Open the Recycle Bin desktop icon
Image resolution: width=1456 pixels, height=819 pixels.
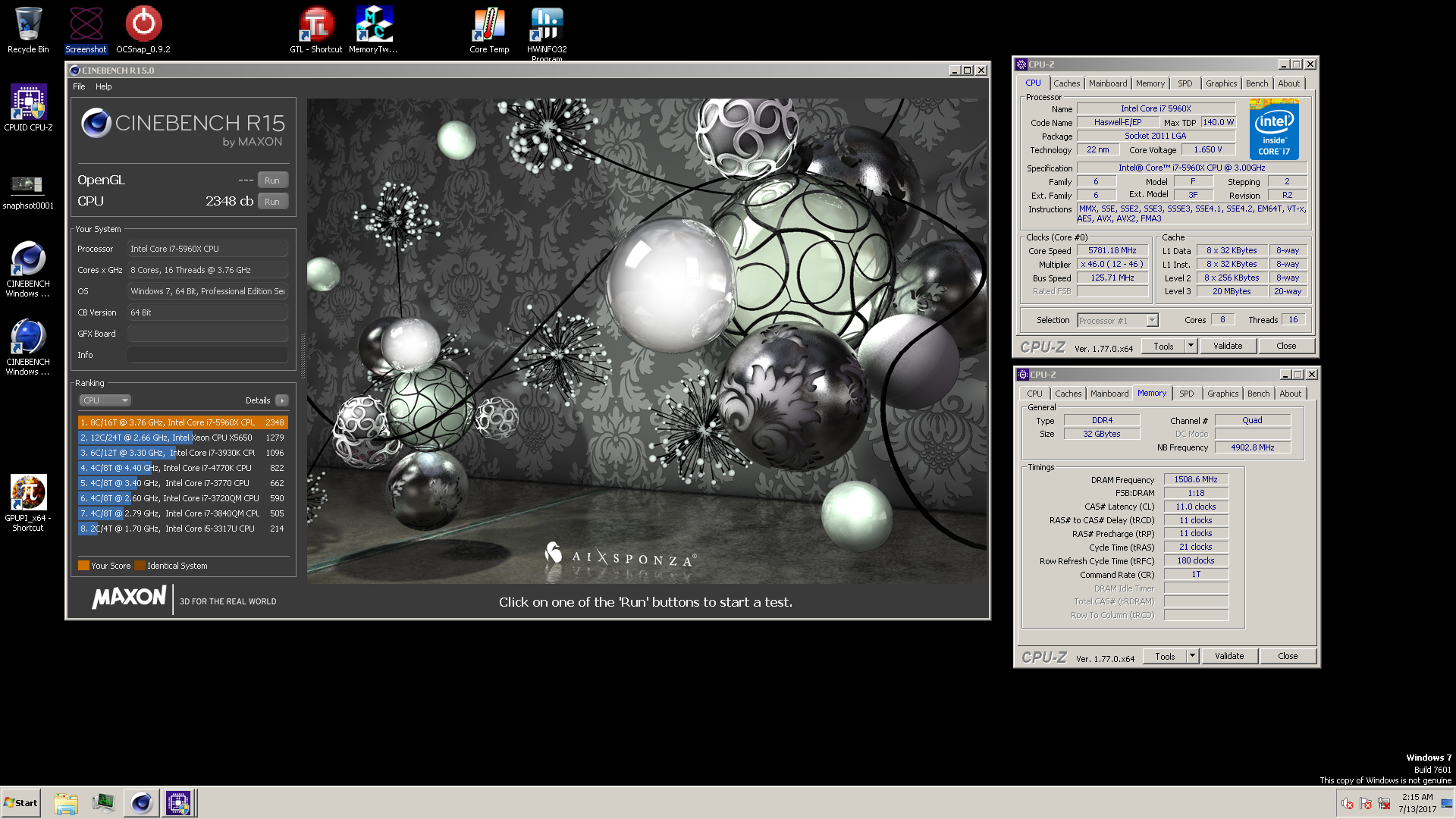coord(28,30)
